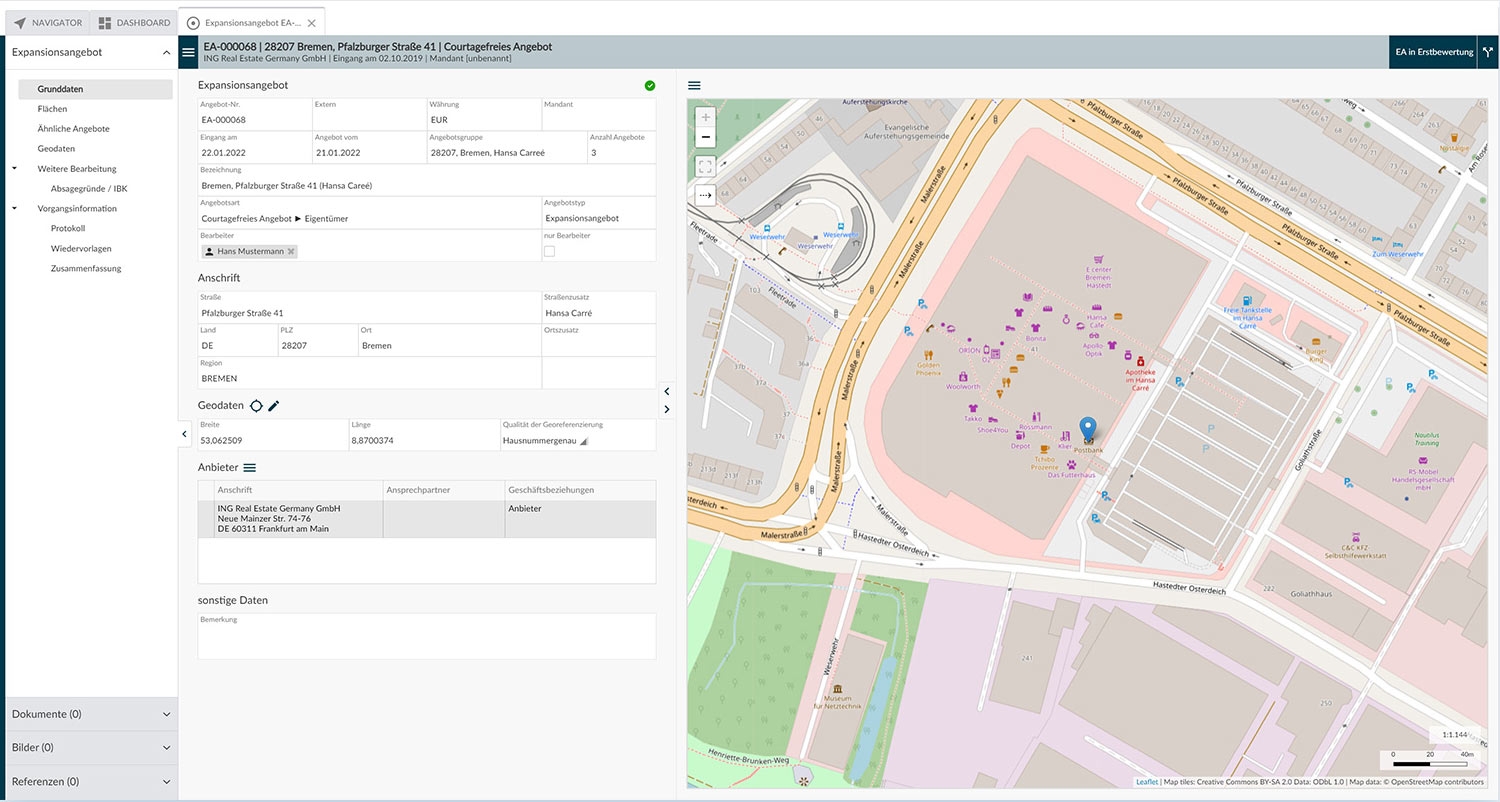This screenshot has height=802, width=1500.
Task: Zoom out on the map
Action: (x=706, y=137)
